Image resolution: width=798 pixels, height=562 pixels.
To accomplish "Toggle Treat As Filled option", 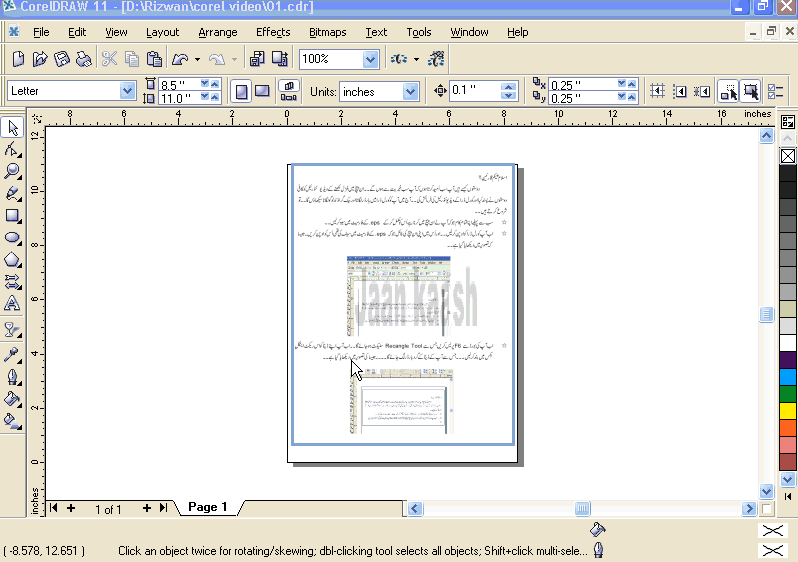I will tap(751, 92).
